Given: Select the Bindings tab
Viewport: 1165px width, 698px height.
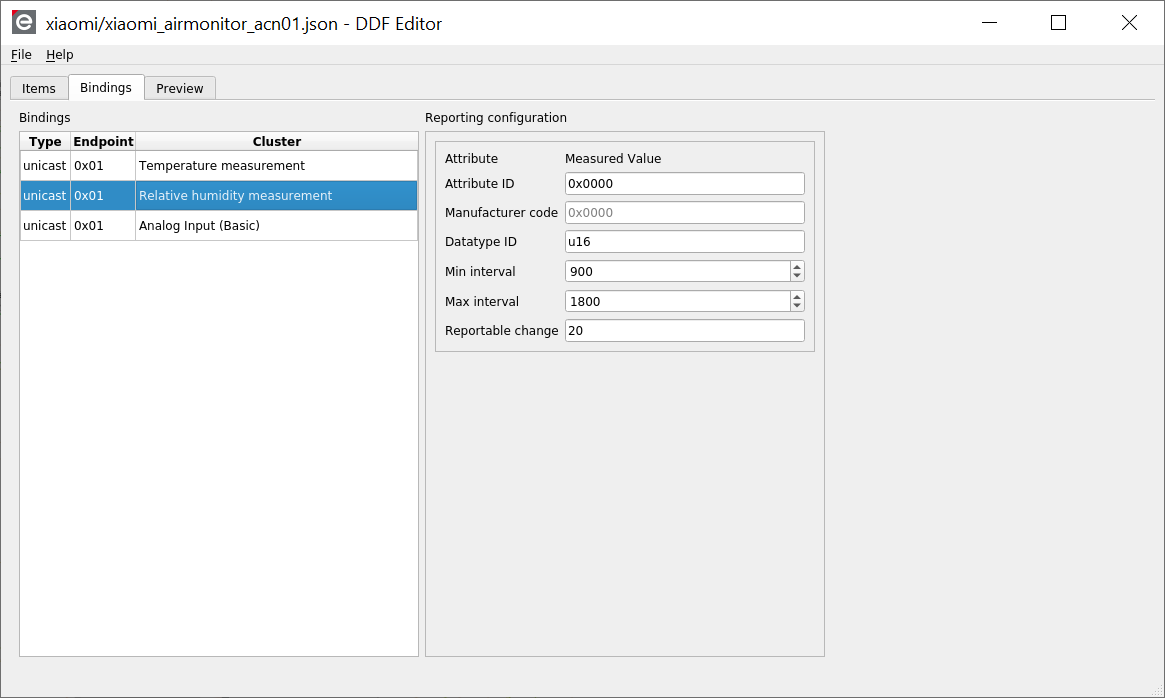Looking at the screenshot, I should coord(106,87).
